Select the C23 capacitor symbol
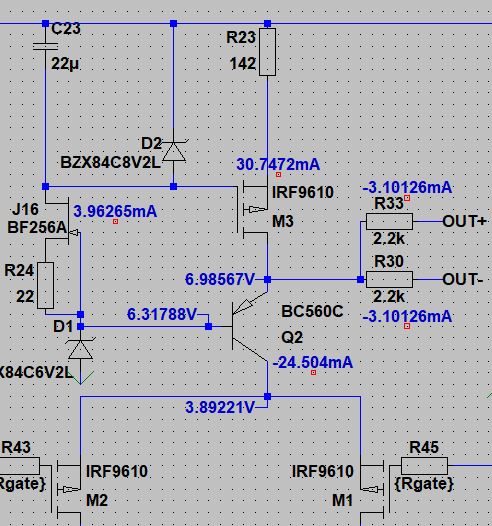 pyautogui.click(x=46, y=46)
